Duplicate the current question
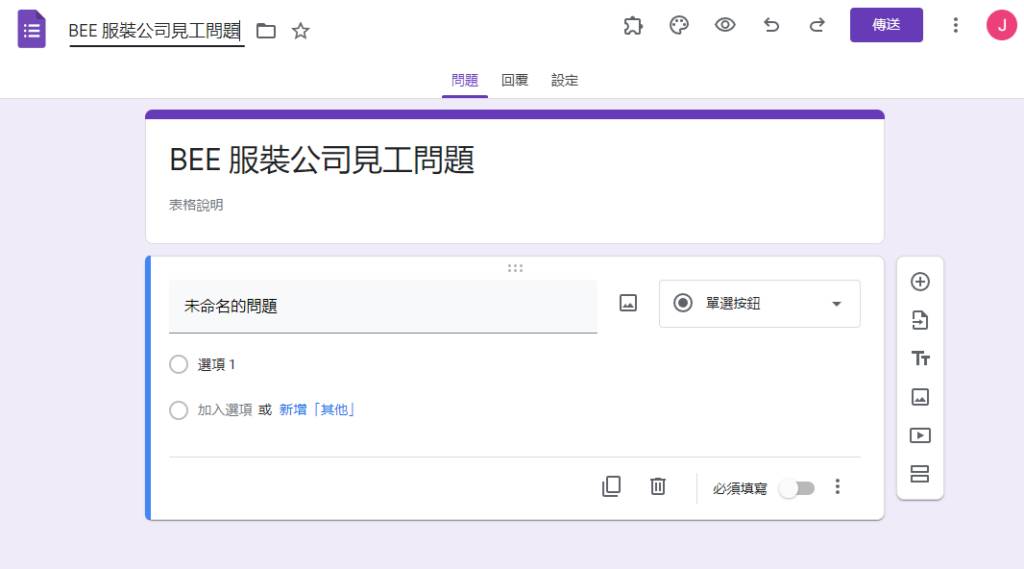This screenshot has height=569, width=1024. coord(611,486)
